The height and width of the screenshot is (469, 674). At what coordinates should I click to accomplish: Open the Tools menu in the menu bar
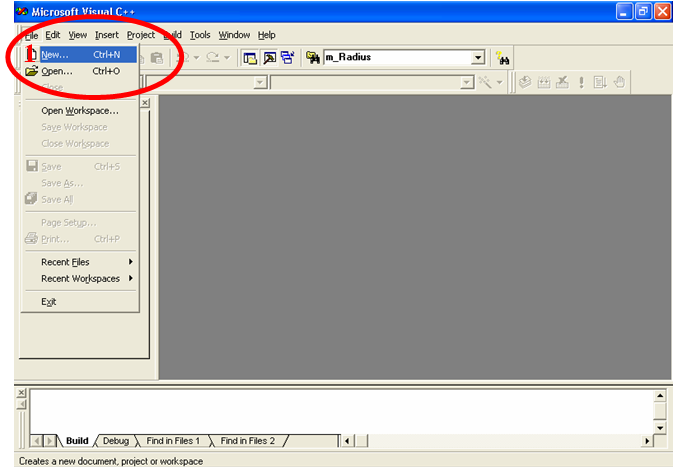pos(200,35)
